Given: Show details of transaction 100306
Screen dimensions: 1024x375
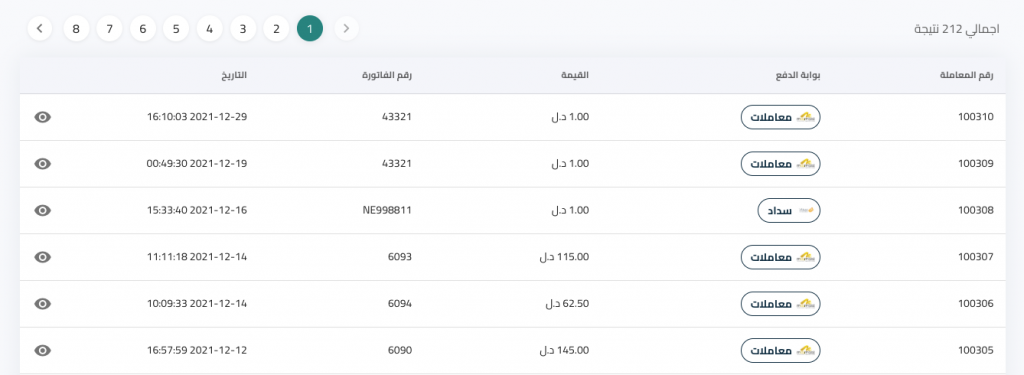Looking at the screenshot, I should coord(42,304).
